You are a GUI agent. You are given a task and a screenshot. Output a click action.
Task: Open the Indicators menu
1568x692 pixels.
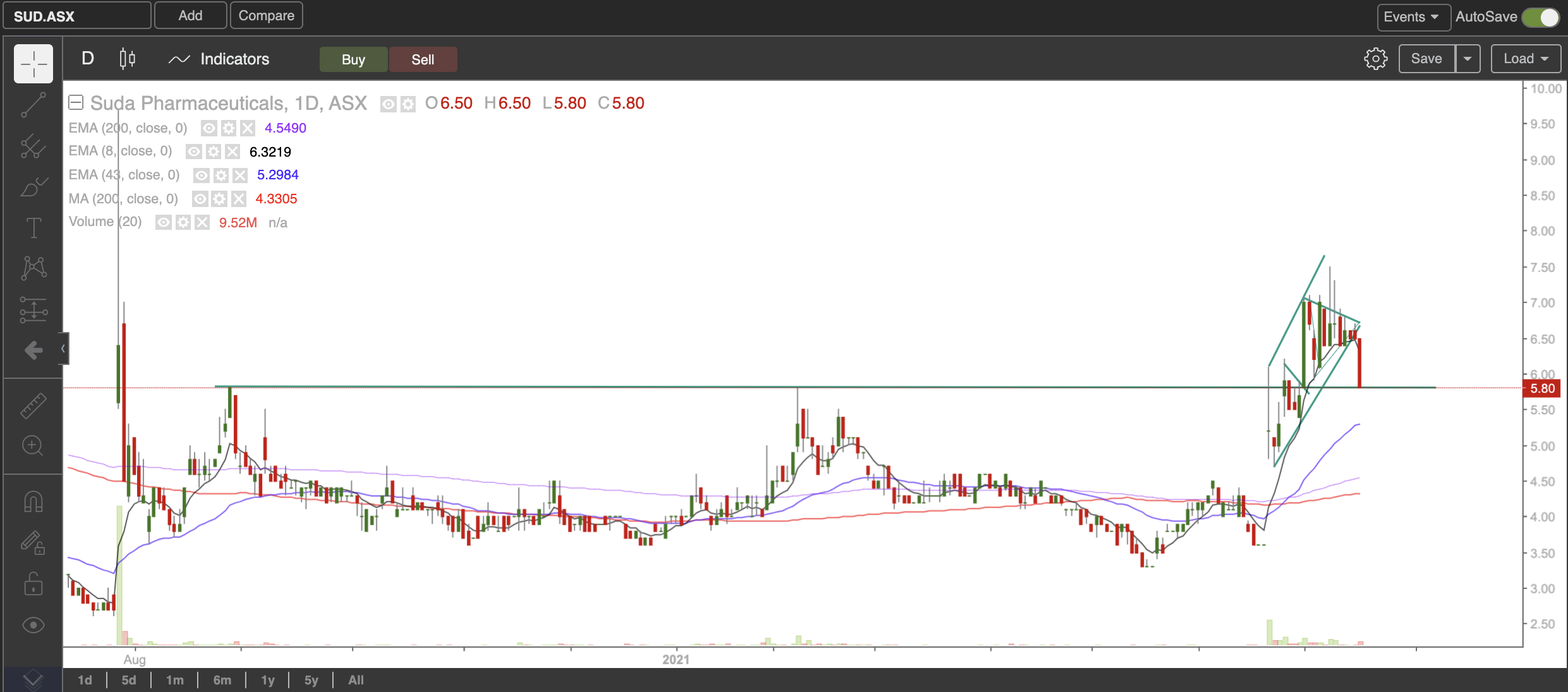[219, 59]
